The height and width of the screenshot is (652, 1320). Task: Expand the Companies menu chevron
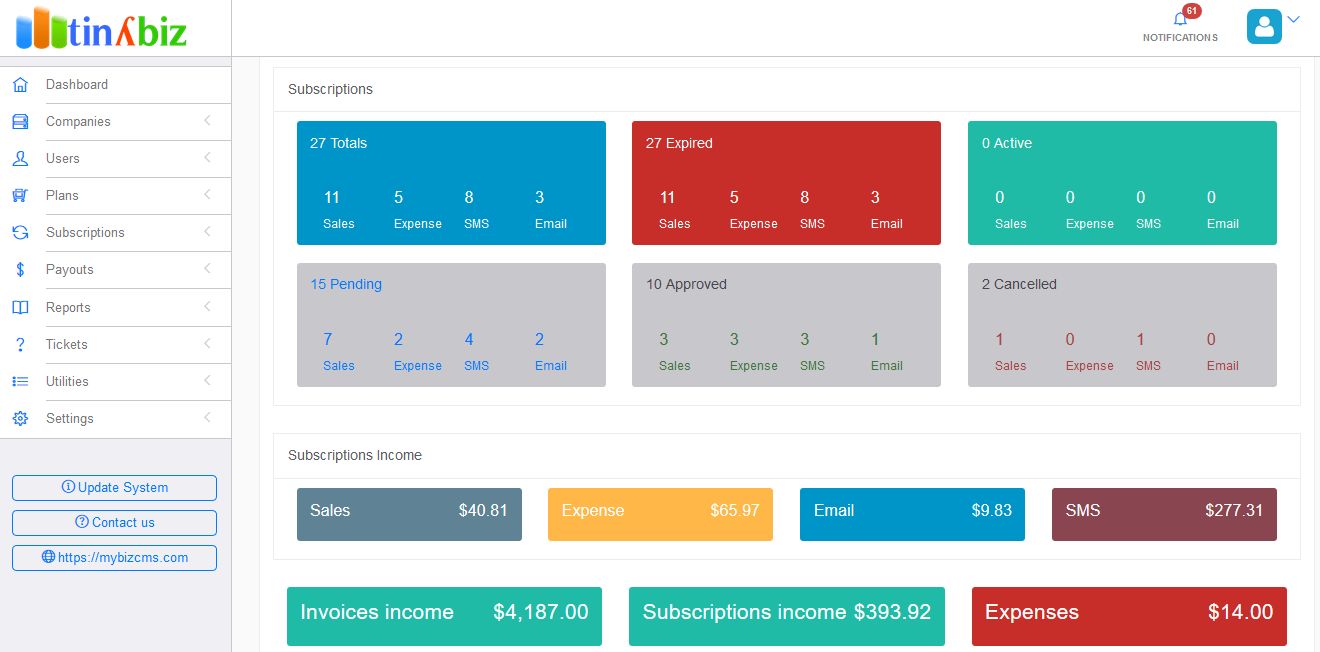207,121
